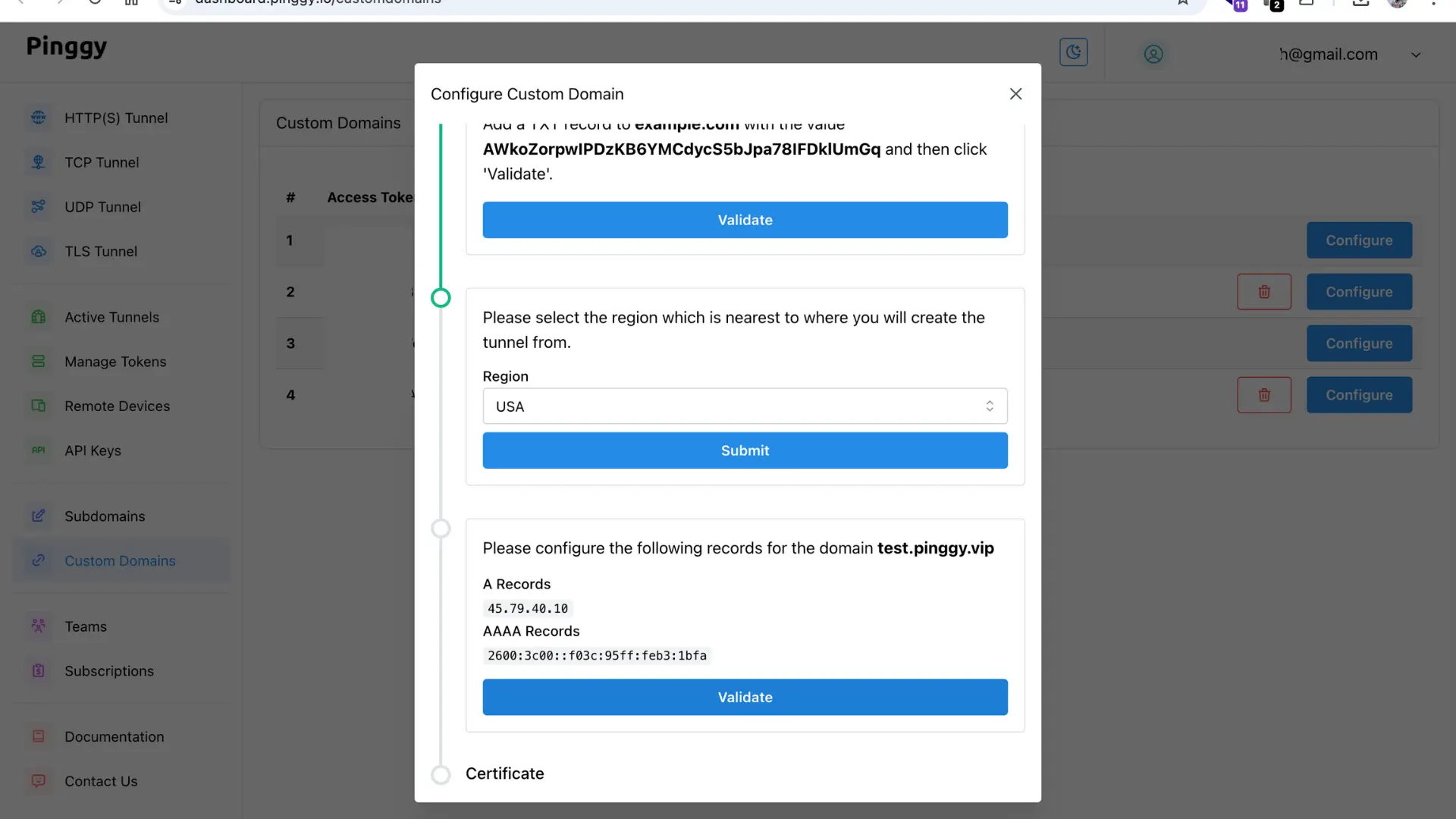
Task: Click the Active Tunnels icon
Action: coord(39,317)
